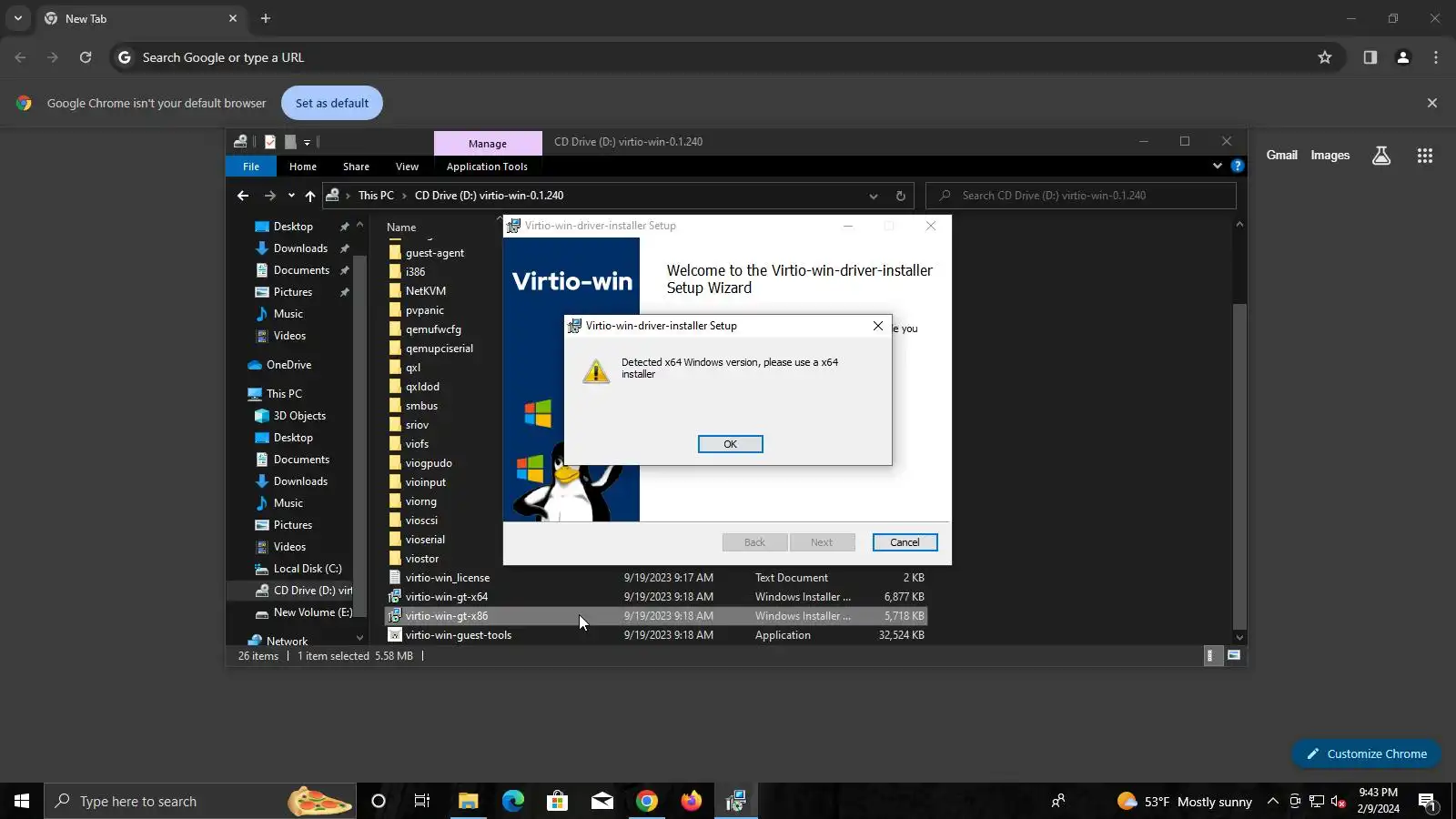1456x819 pixels.
Task: Open the Chrome three-dot menu
Action: click(1436, 57)
